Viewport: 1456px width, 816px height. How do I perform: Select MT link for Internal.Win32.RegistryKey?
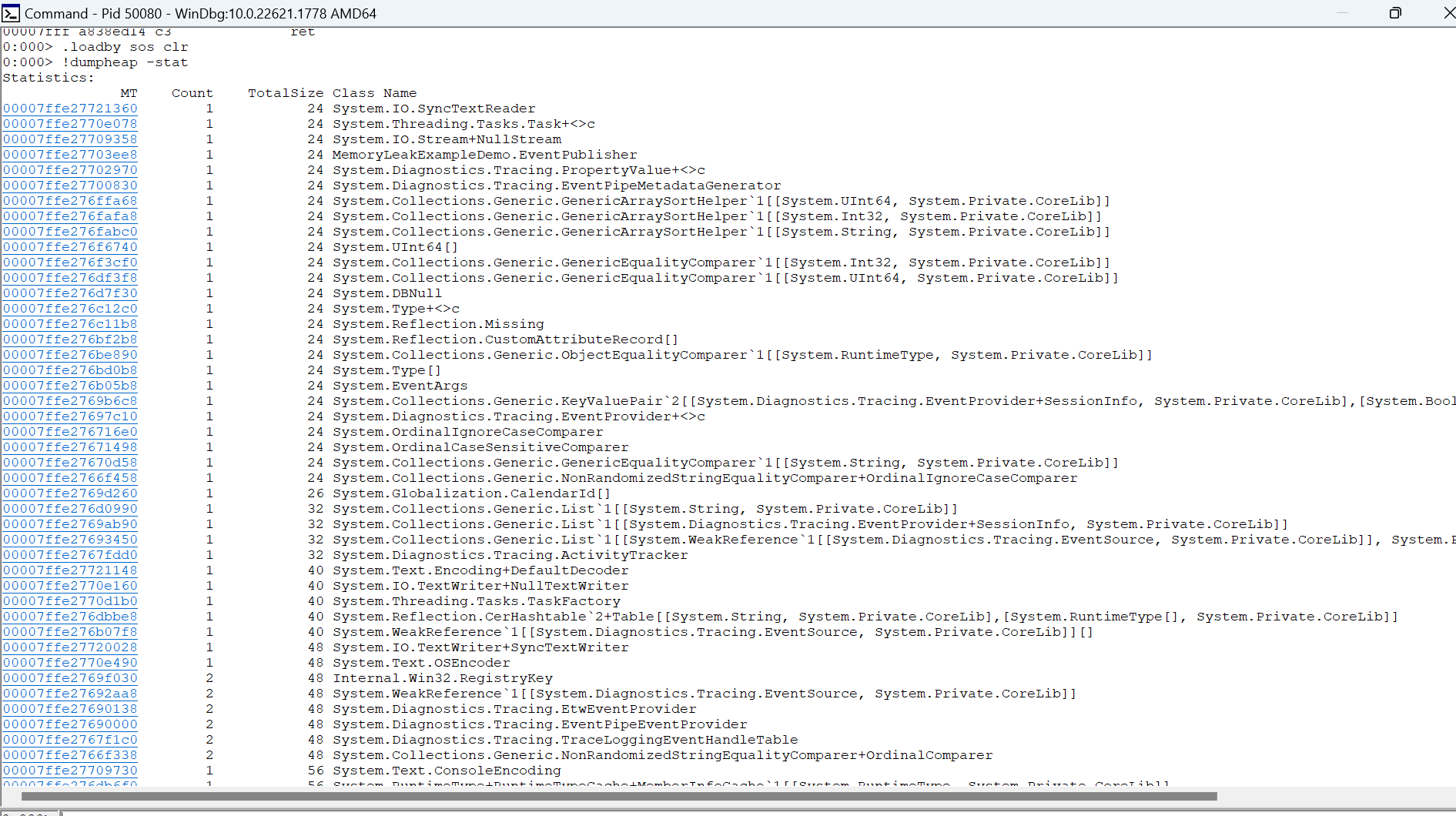69,678
